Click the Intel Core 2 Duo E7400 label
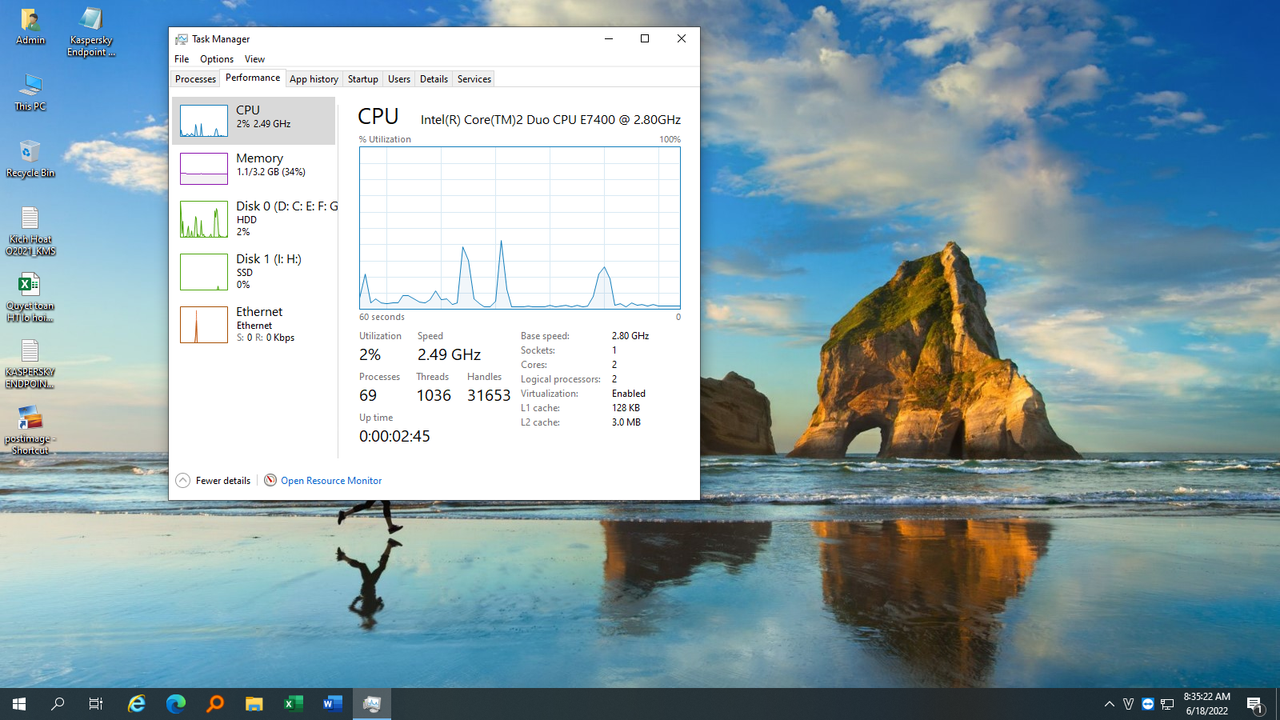Screen dimensions: 1280x720 (x=550, y=120)
